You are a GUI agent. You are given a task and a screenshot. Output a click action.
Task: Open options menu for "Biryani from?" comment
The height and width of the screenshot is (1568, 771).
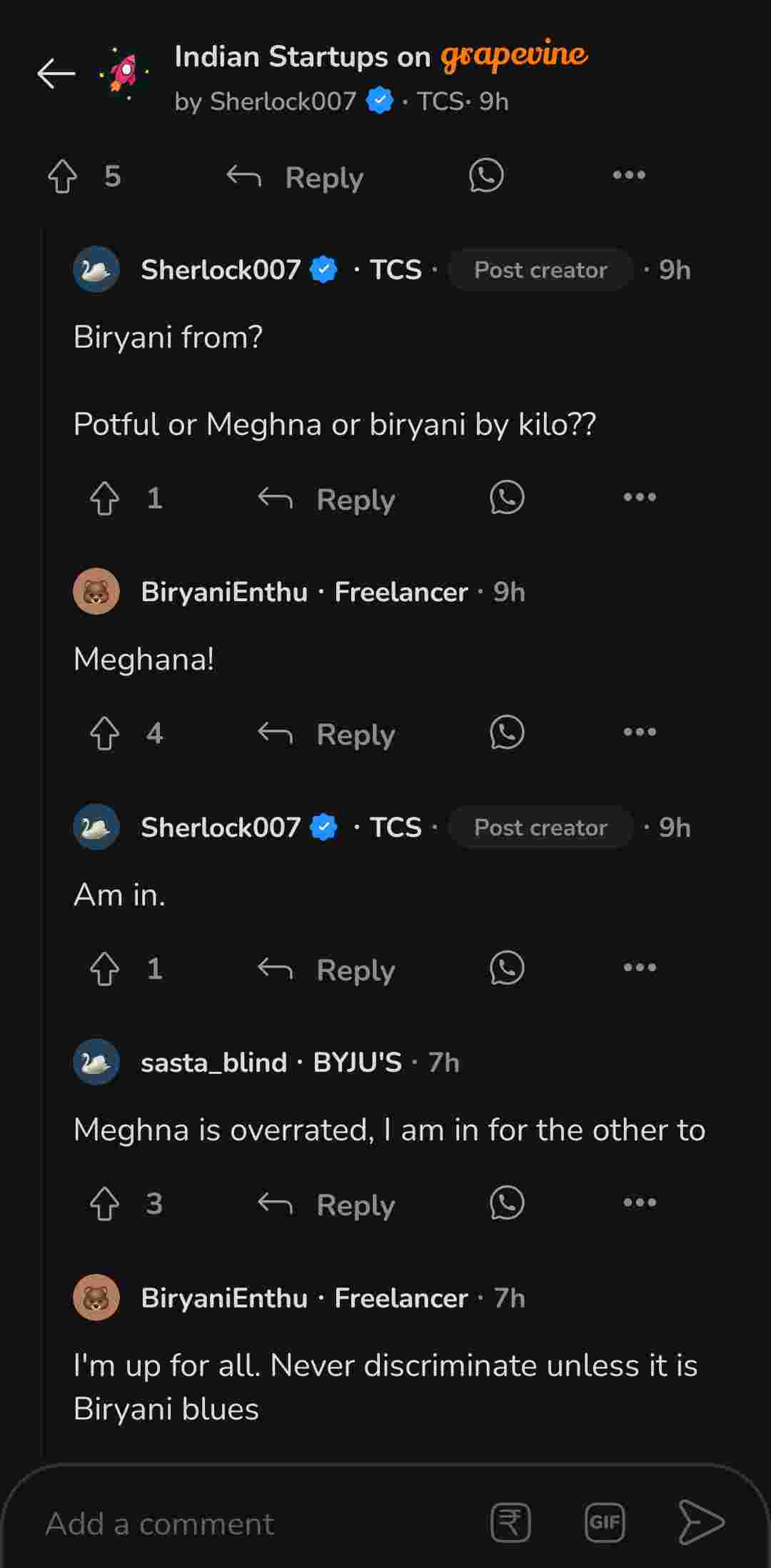pos(640,498)
